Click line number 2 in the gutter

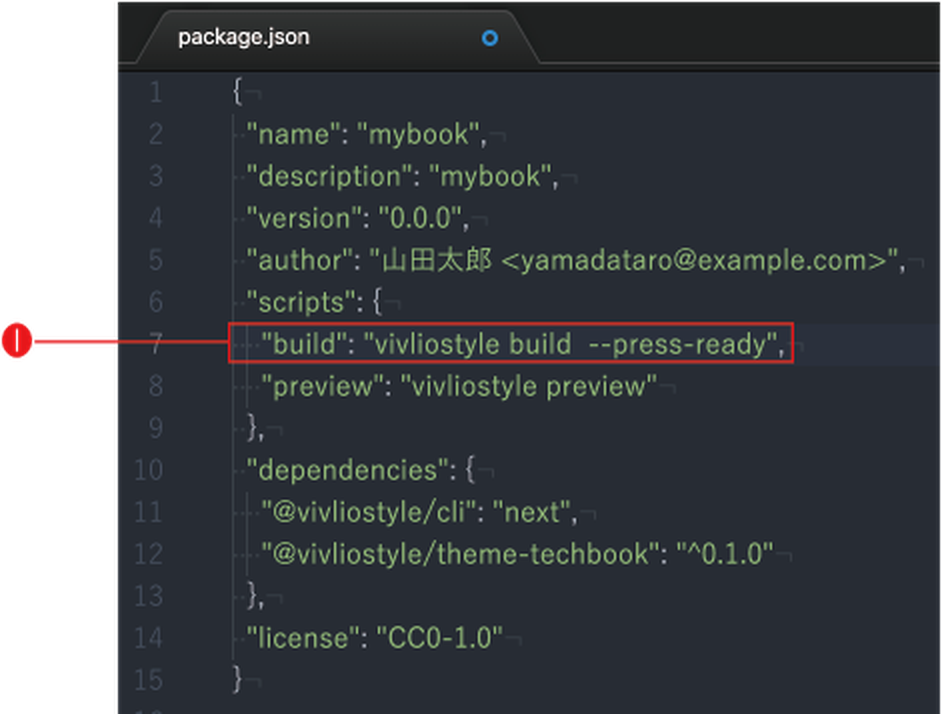[156, 134]
